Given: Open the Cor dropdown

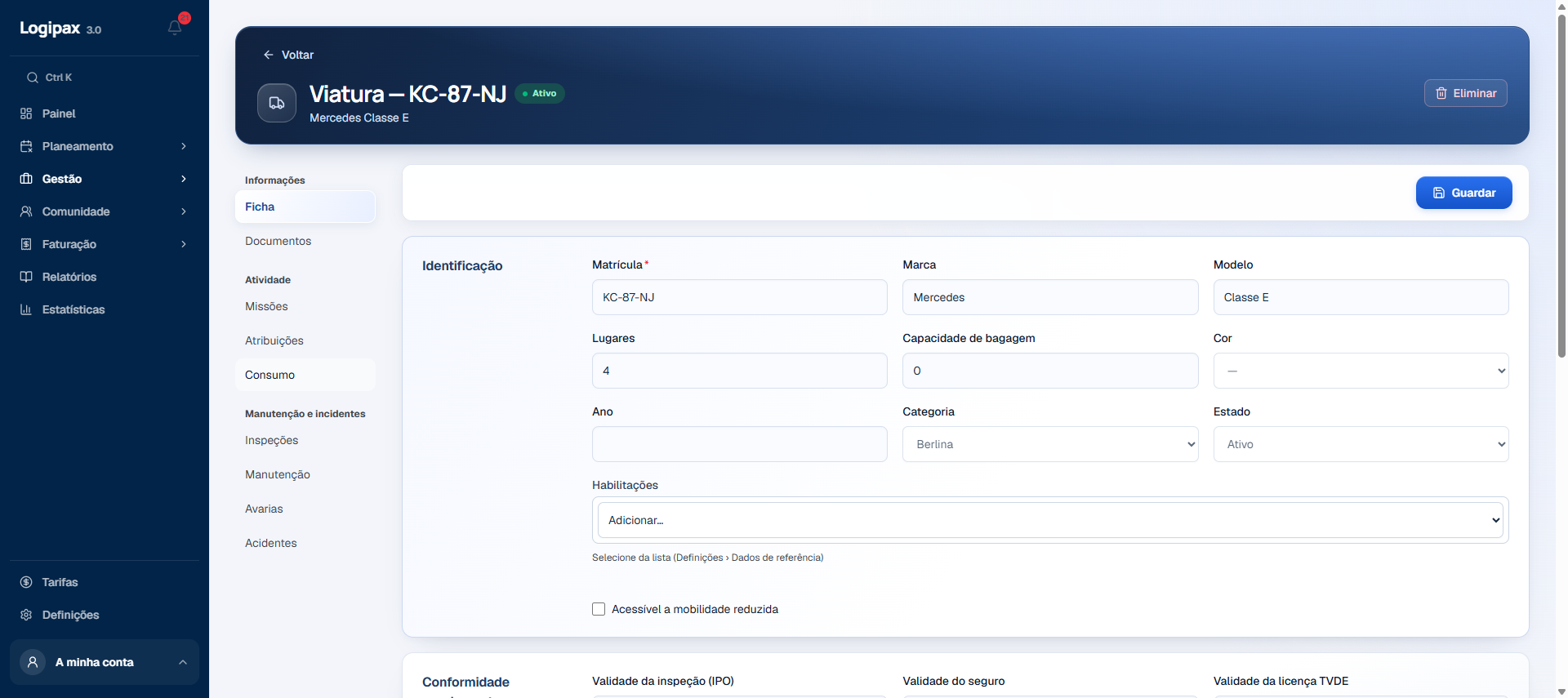Looking at the screenshot, I should [1361, 371].
